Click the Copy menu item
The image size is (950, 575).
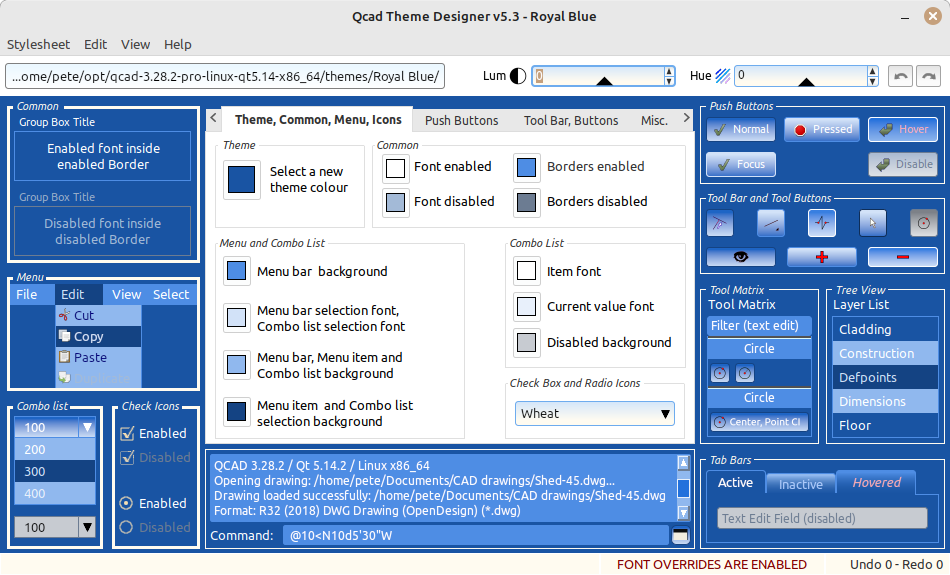click(x=99, y=336)
